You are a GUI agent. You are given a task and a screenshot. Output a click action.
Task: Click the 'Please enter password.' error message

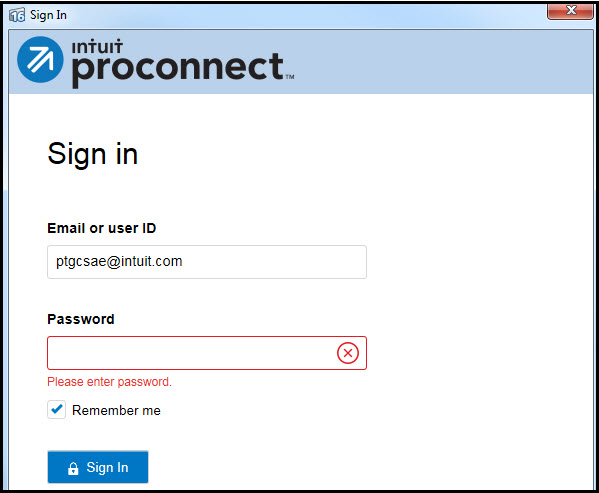(110, 382)
